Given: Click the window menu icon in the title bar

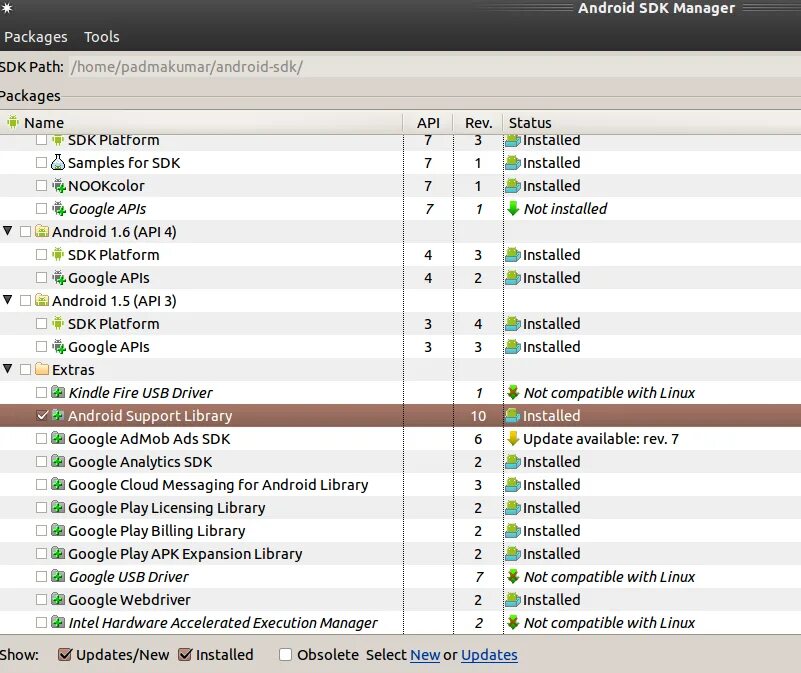Looking at the screenshot, I should 7,8.
